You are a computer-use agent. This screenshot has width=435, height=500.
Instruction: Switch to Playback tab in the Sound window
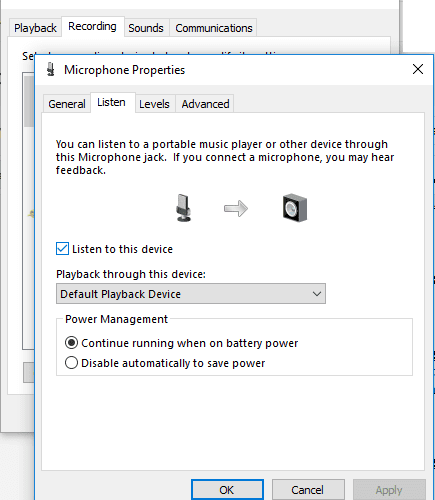point(35,28)
